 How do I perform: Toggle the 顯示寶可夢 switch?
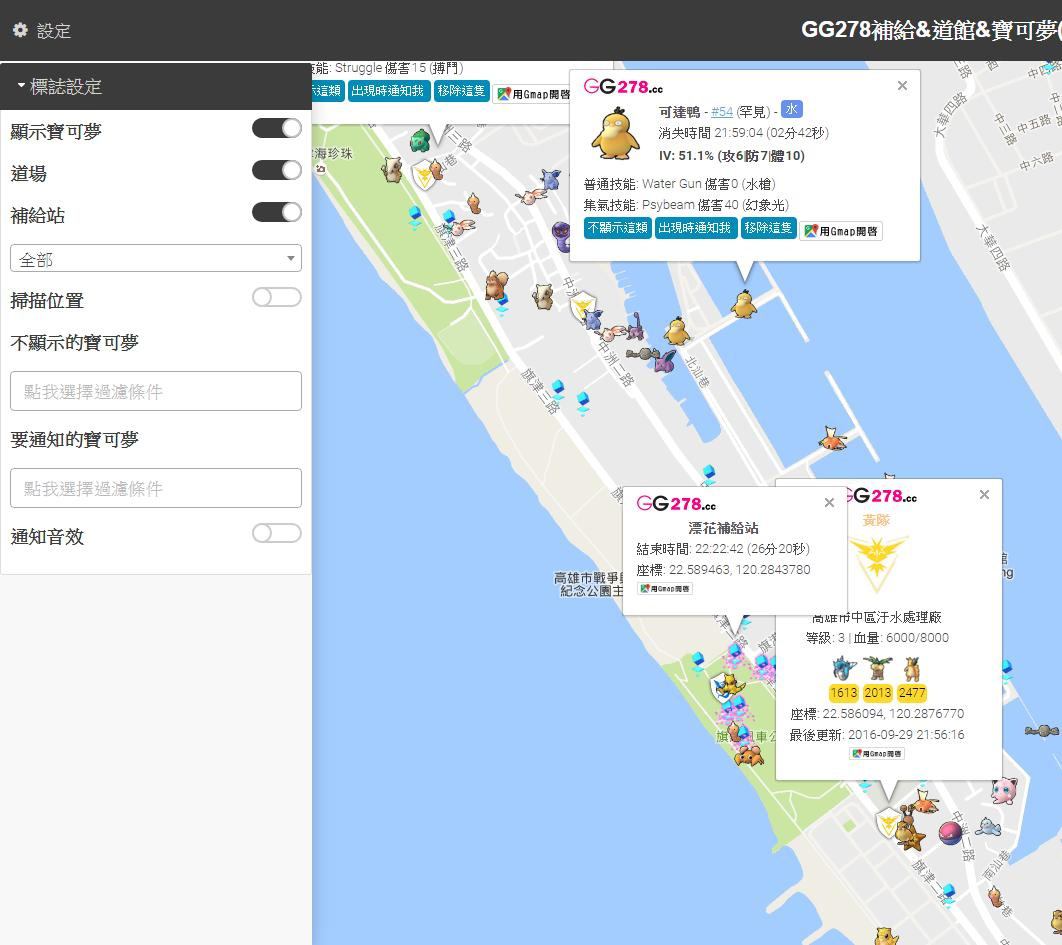[x=276, y=128]
